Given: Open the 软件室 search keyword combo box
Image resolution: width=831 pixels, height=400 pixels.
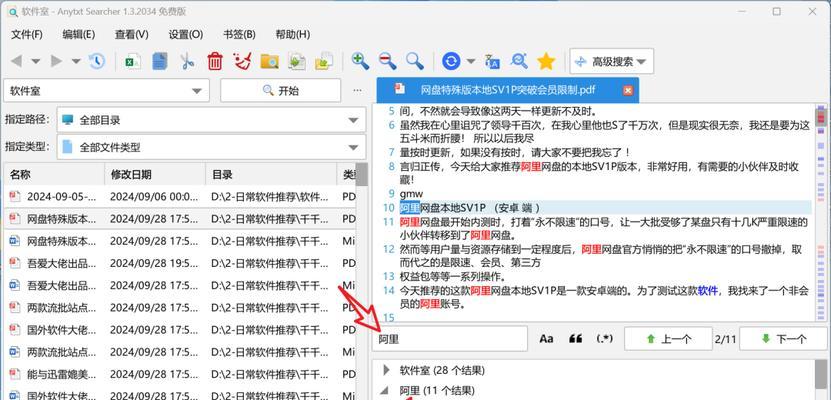Looking at the screenshot, I should 107,91.
